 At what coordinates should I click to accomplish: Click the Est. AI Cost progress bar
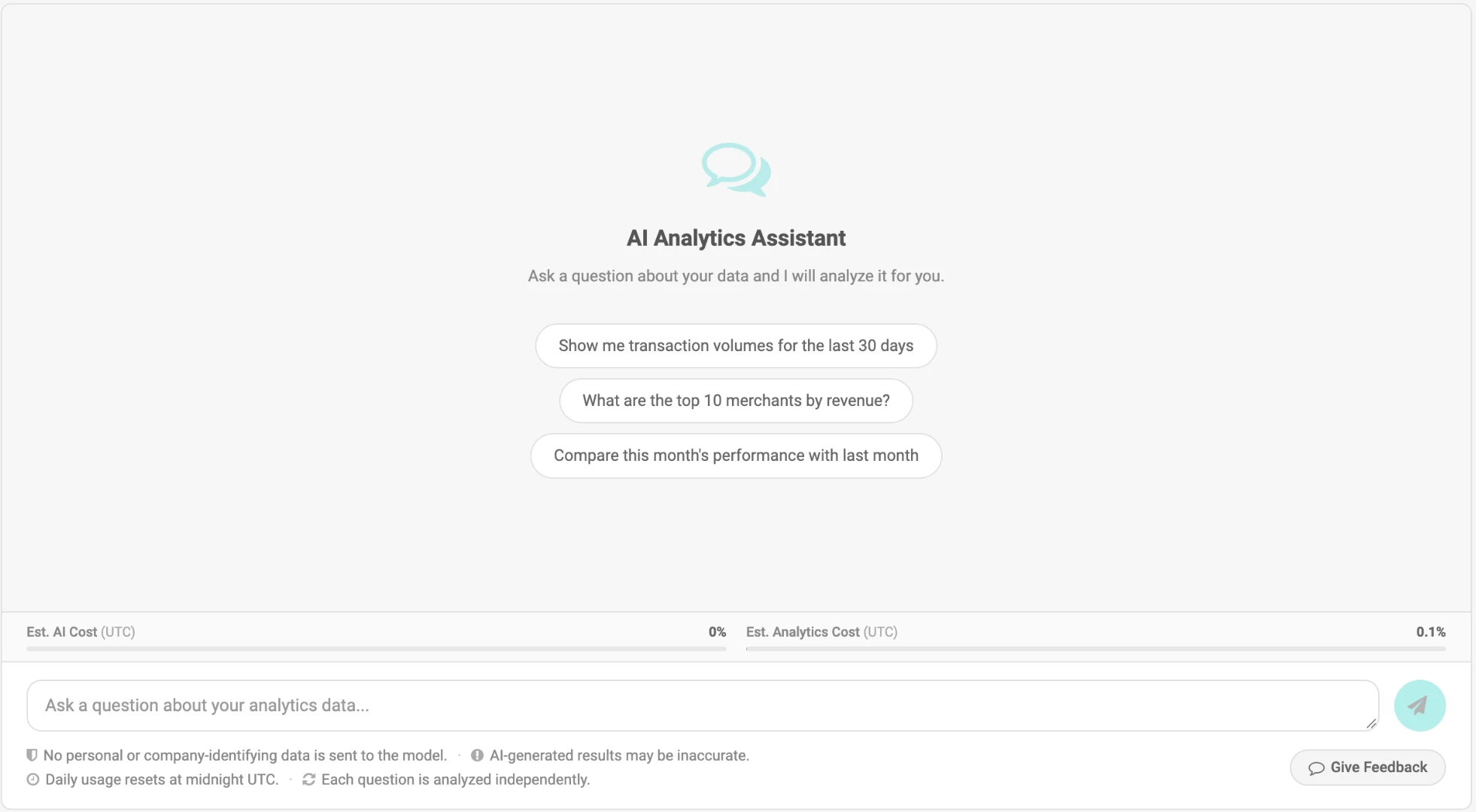pos(376,648)
